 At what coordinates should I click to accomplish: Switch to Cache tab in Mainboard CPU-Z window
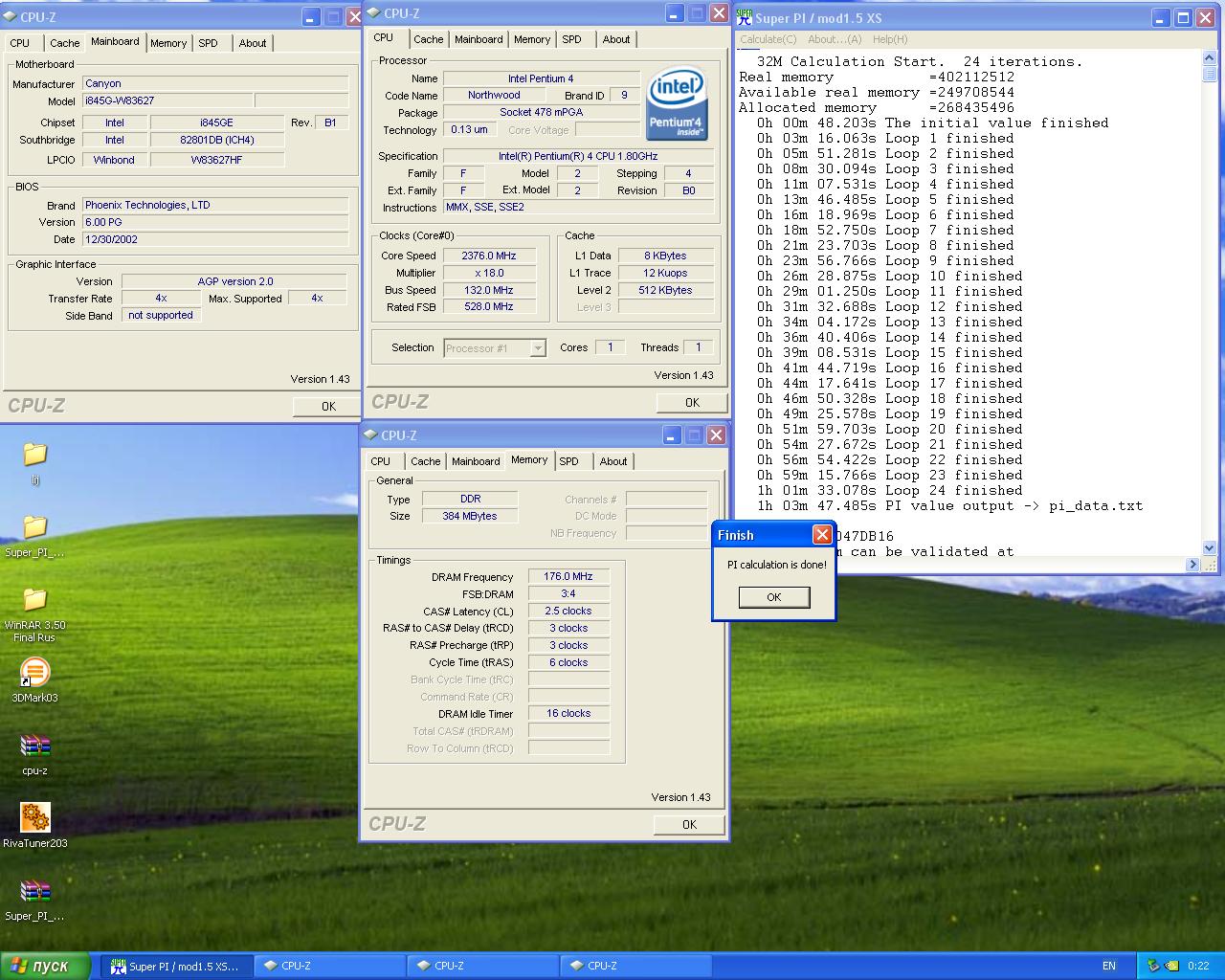[65, 43]
